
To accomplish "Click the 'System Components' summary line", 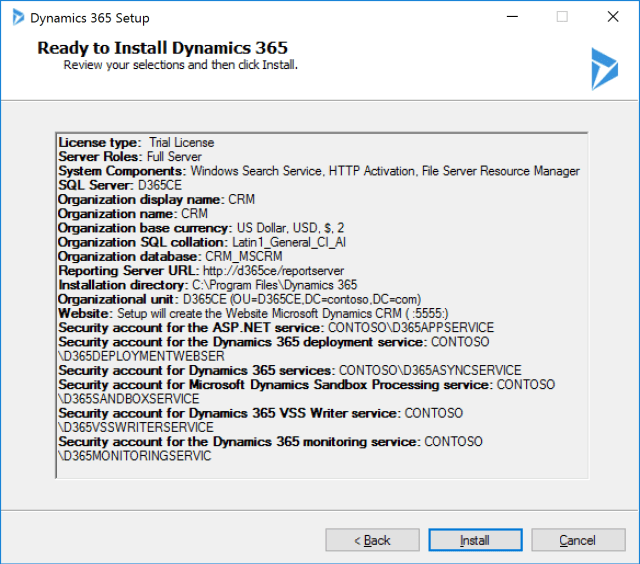I will coord(319,171).
